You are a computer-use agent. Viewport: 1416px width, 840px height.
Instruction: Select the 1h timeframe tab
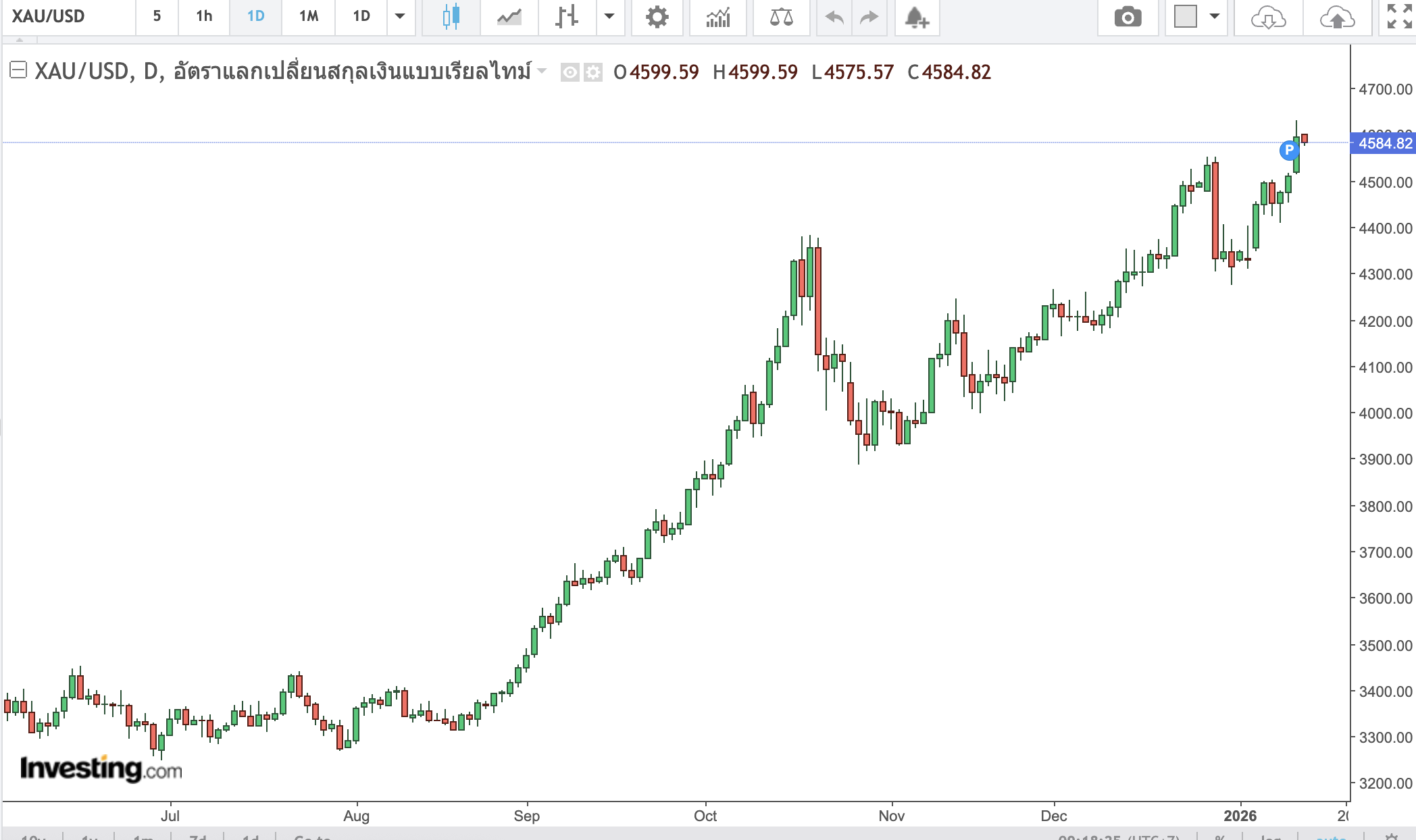tap(204, 16)
